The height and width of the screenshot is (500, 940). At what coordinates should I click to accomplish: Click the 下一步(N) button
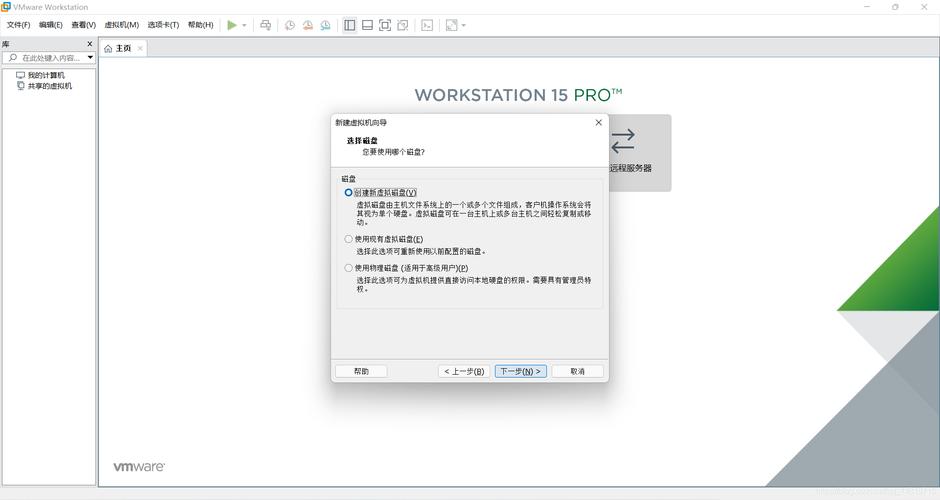pyautogui.click(x=520, y=371)
